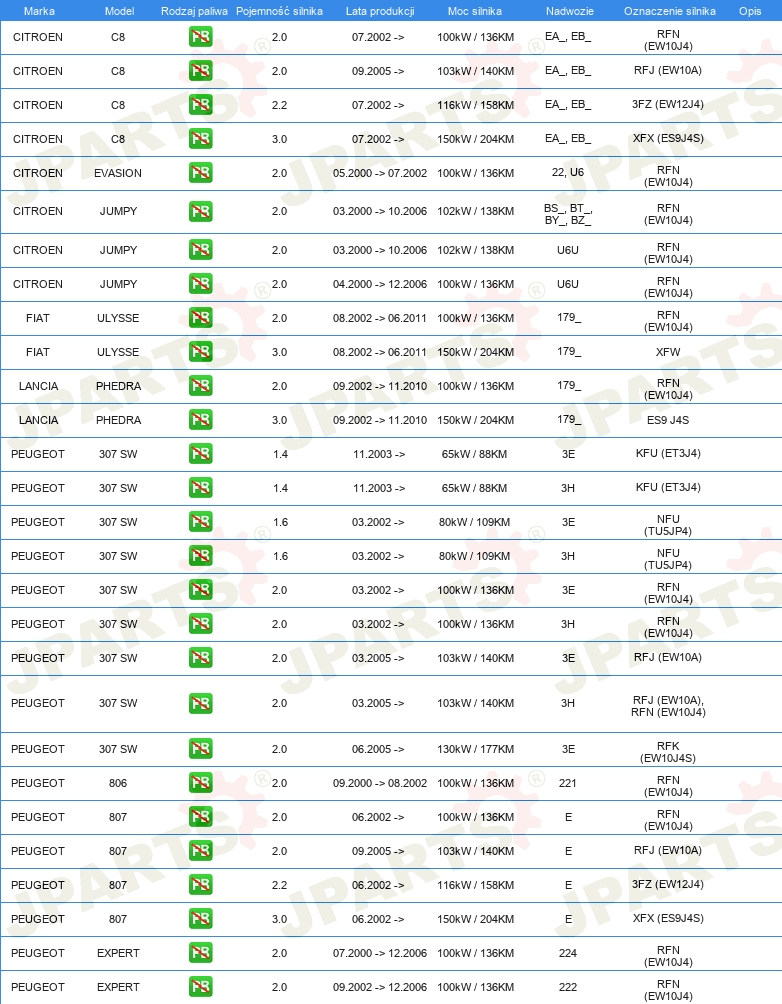Select "XFX (ES9J4S)" in the Peugeot 807 row
The width and height of the screenshot is (782, 1004).
coord(668,918)
